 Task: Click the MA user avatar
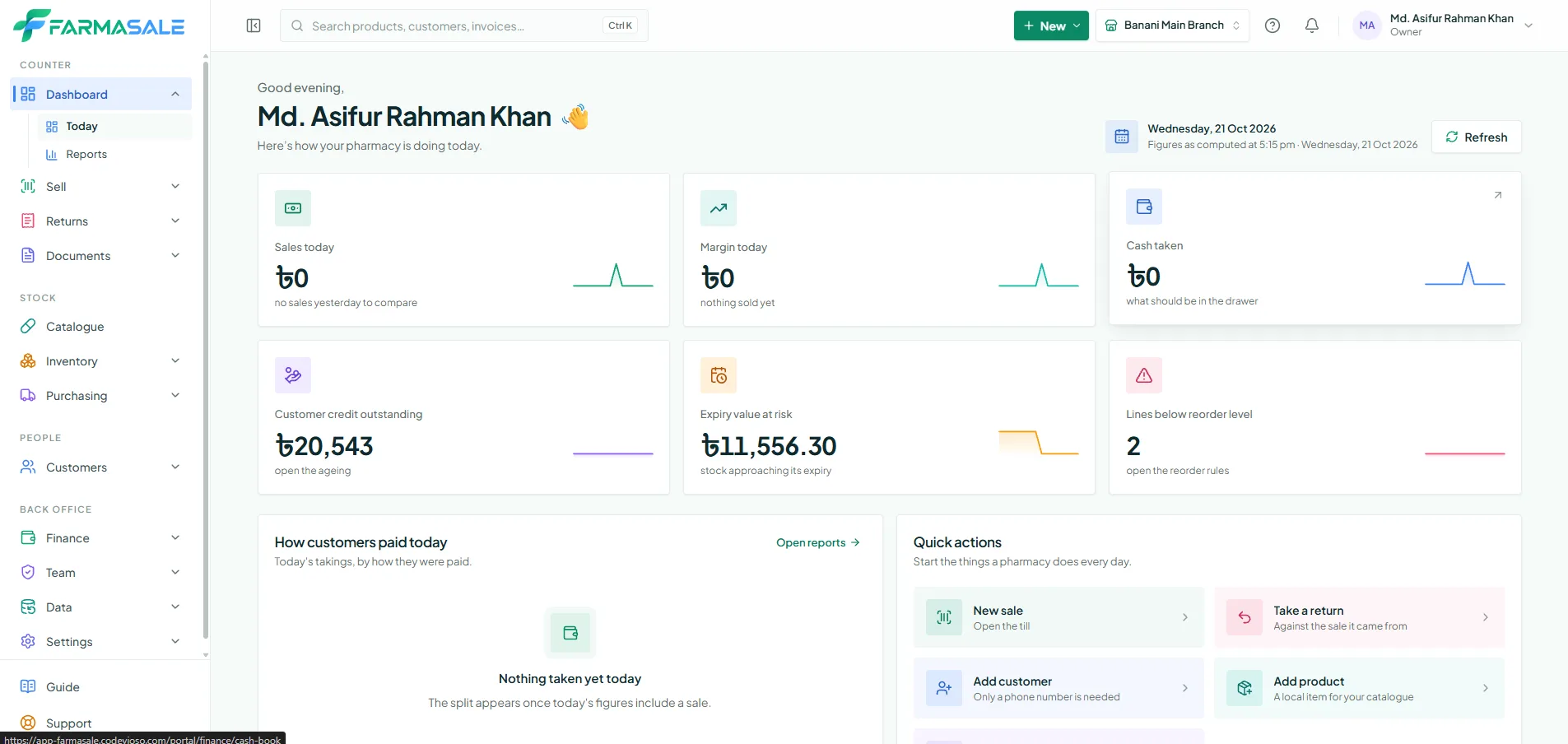[1367, 26]
